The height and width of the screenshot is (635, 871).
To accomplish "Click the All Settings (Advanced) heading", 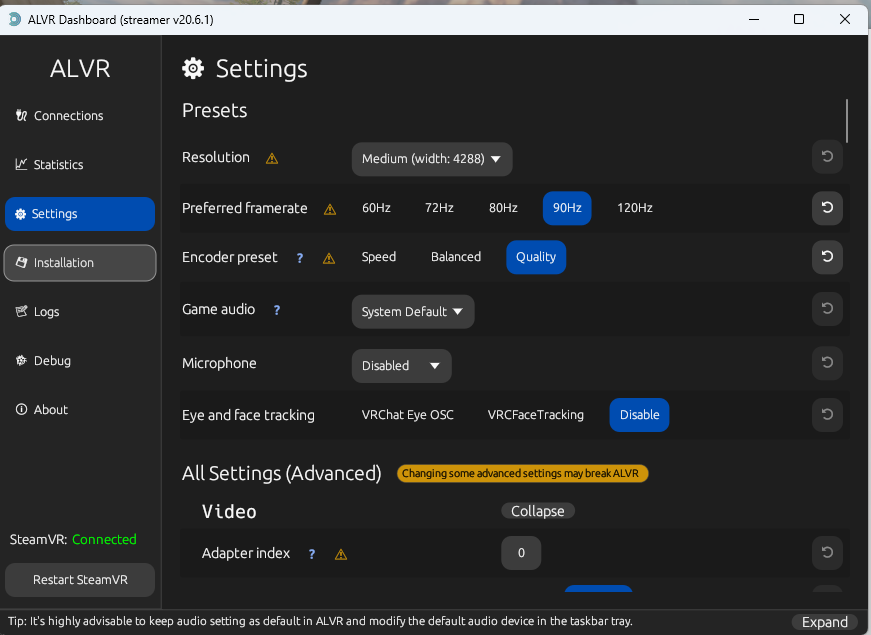I will 282,473.
